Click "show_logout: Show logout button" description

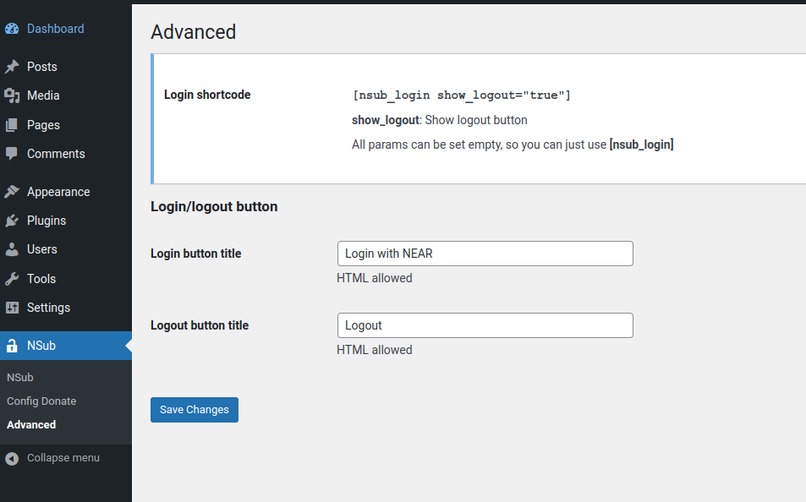pyautogui.click(x=439, y=120)
